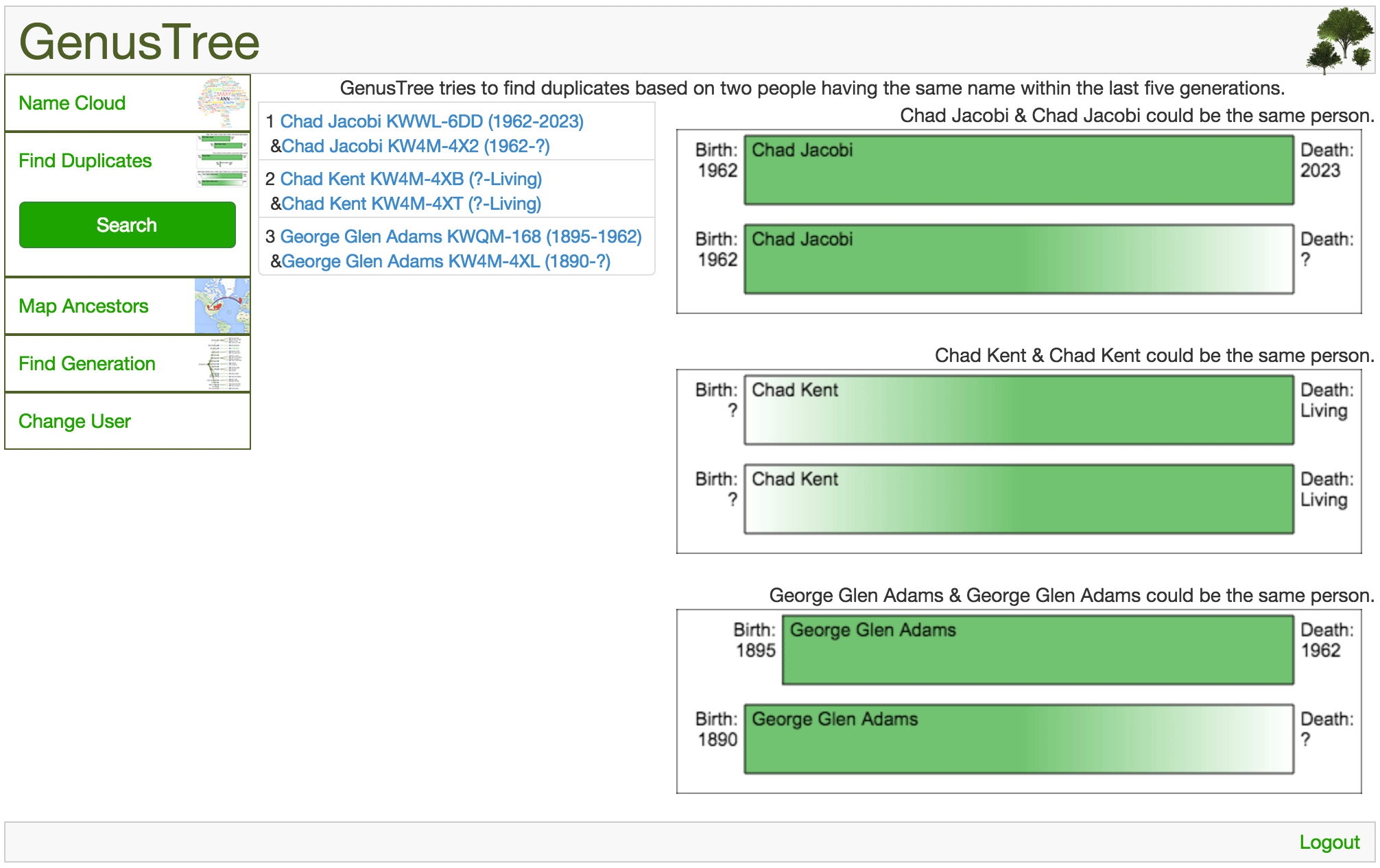Select the Change User menu item

(74, 421)
